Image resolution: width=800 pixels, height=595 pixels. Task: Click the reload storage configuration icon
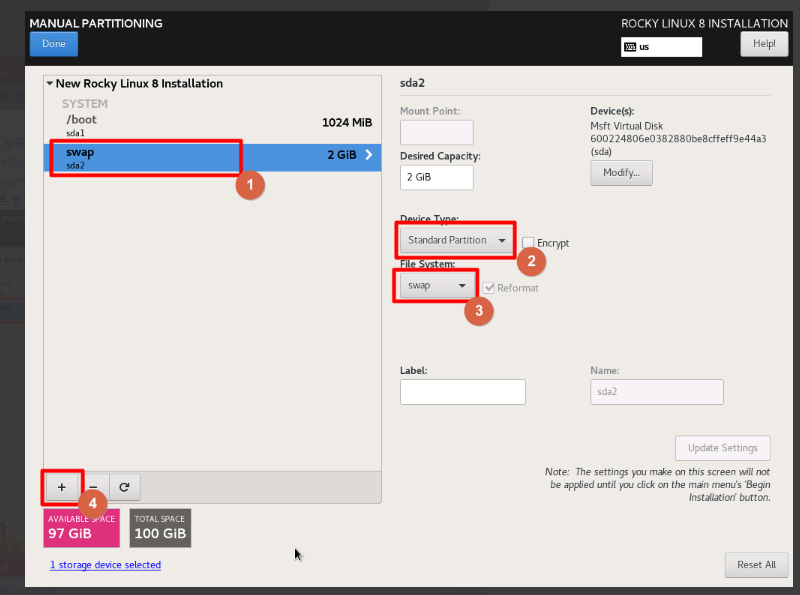click(x=124, y=487)
